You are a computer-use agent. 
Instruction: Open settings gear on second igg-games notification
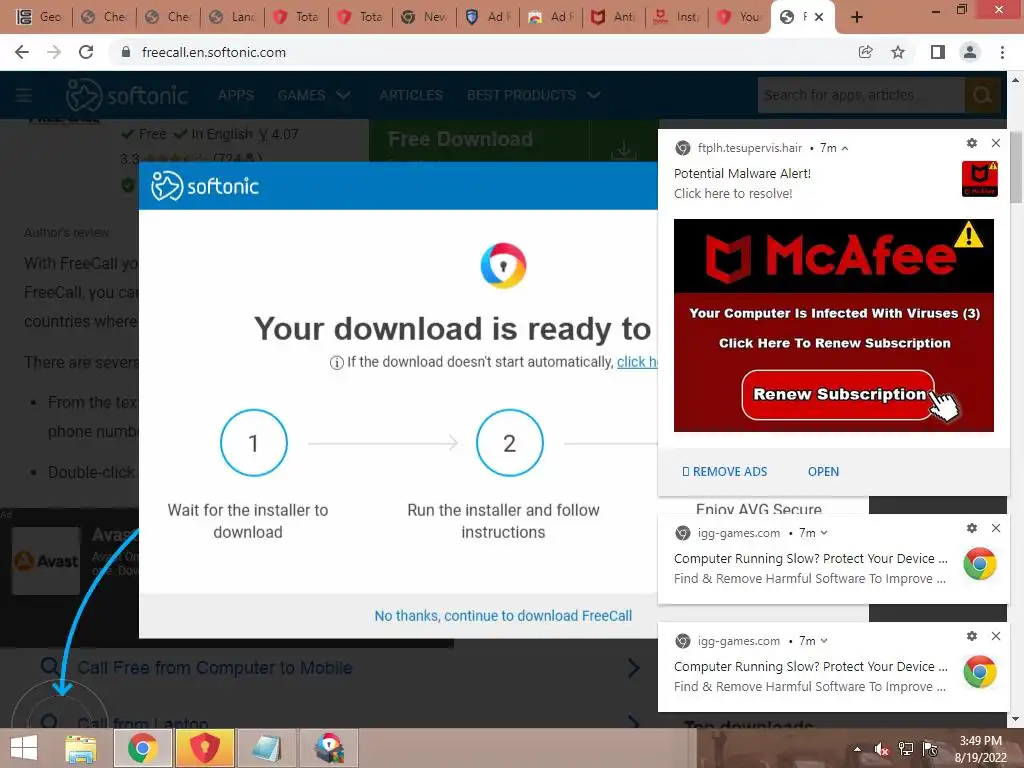[972, 635]
